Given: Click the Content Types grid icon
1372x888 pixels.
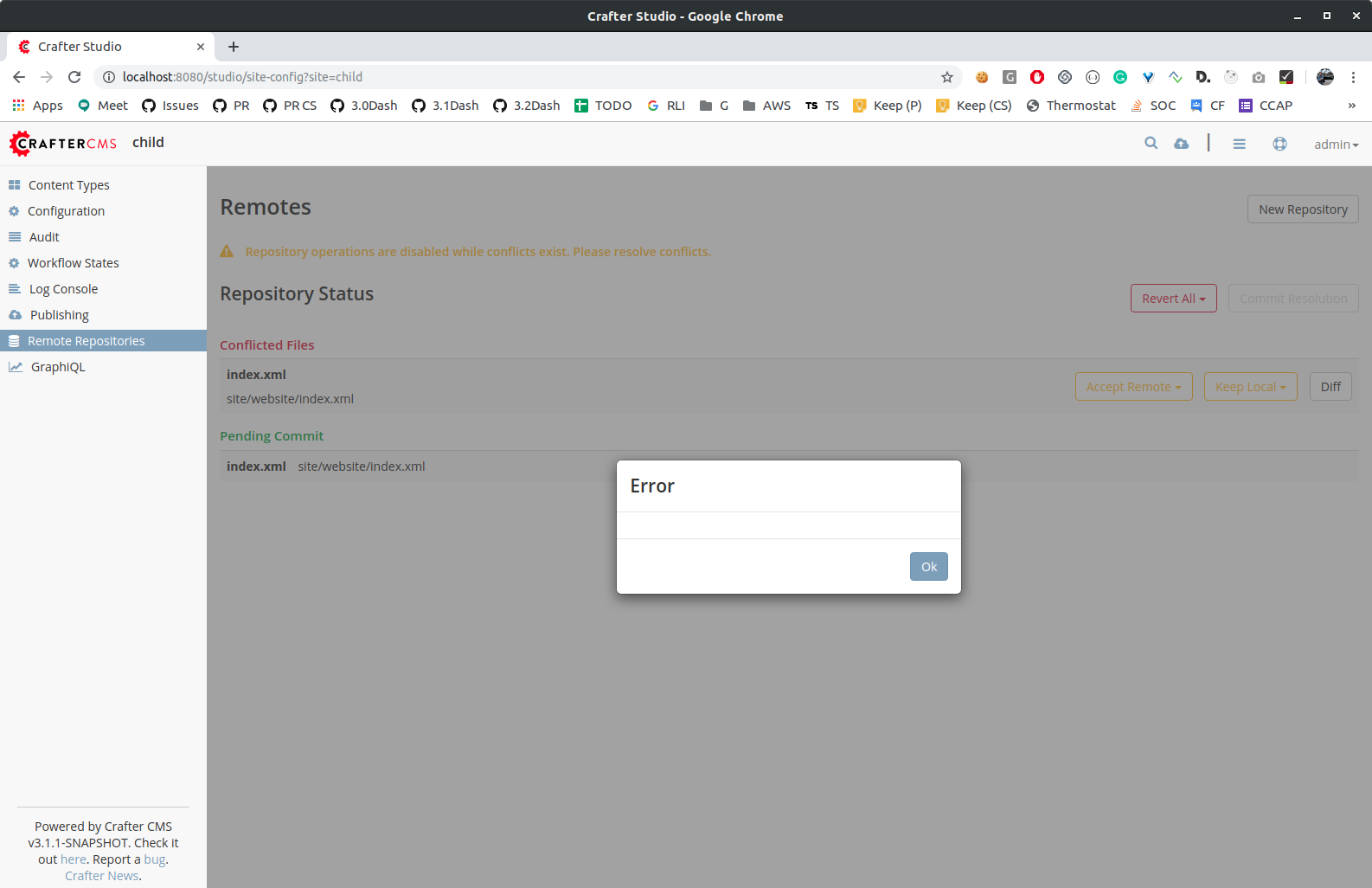Looking at the screenshot, I should coord(15,185).
